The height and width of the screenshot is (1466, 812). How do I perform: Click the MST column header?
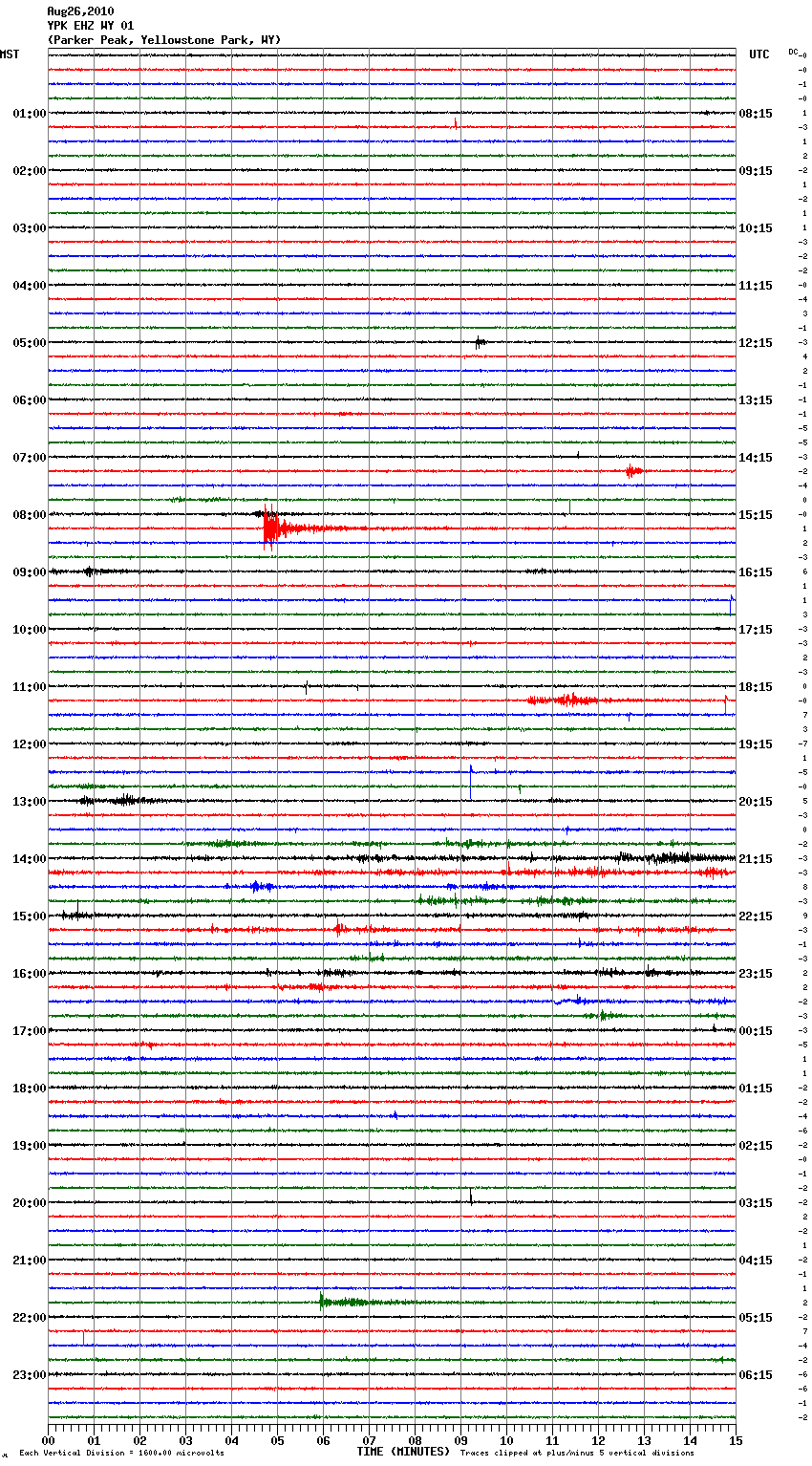[x=10, y=54]
